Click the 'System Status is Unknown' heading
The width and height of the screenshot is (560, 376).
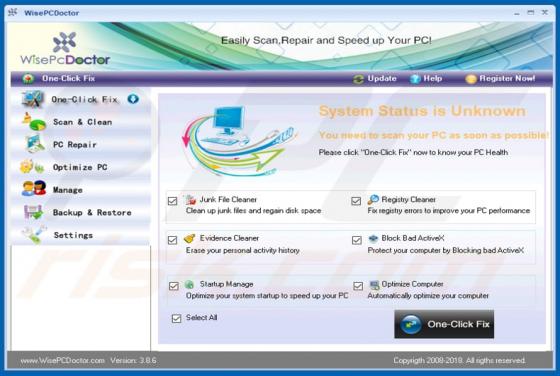click(x=422, y=111)
